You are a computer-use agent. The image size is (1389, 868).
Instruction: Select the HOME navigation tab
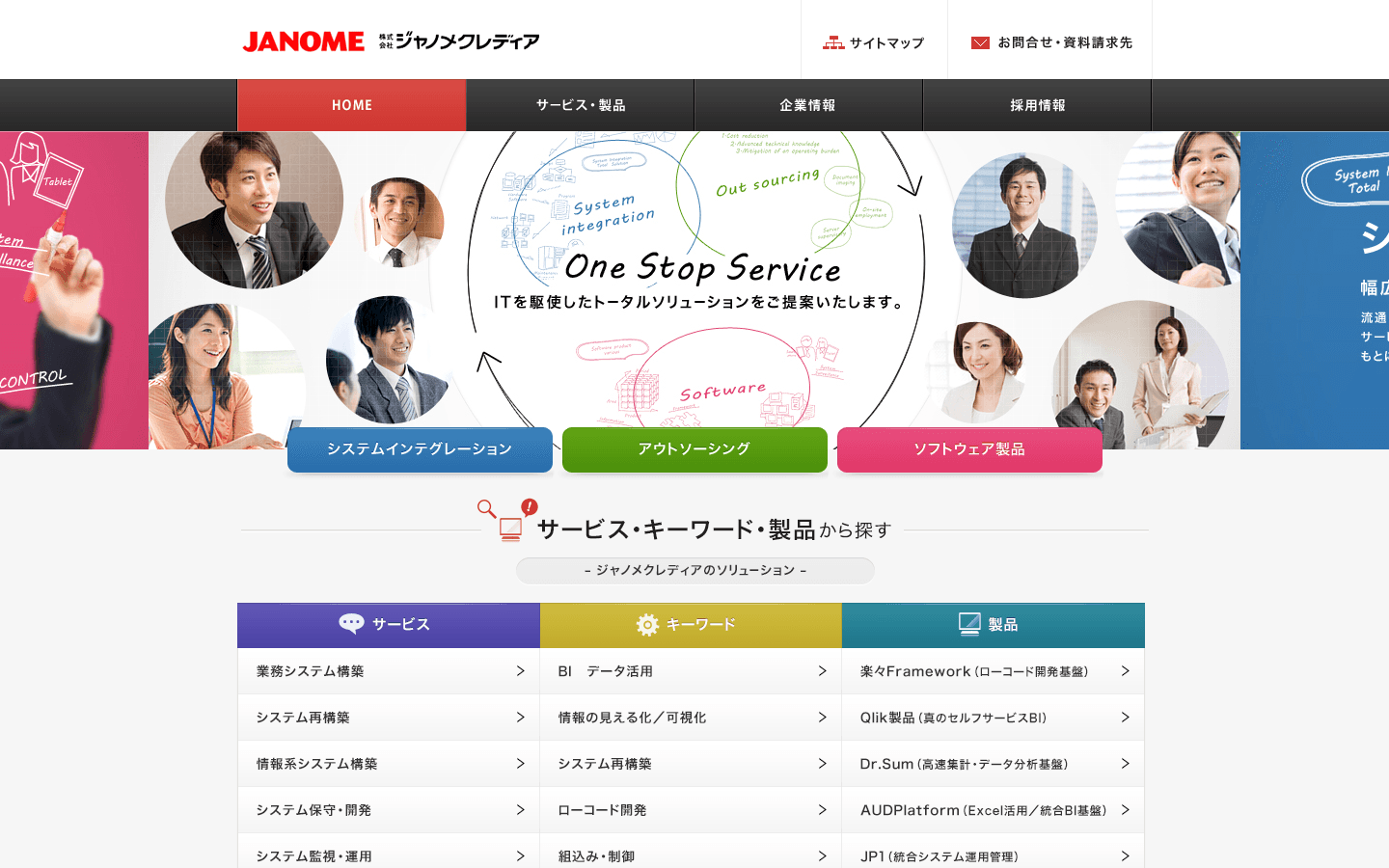(x=352, y=105)
